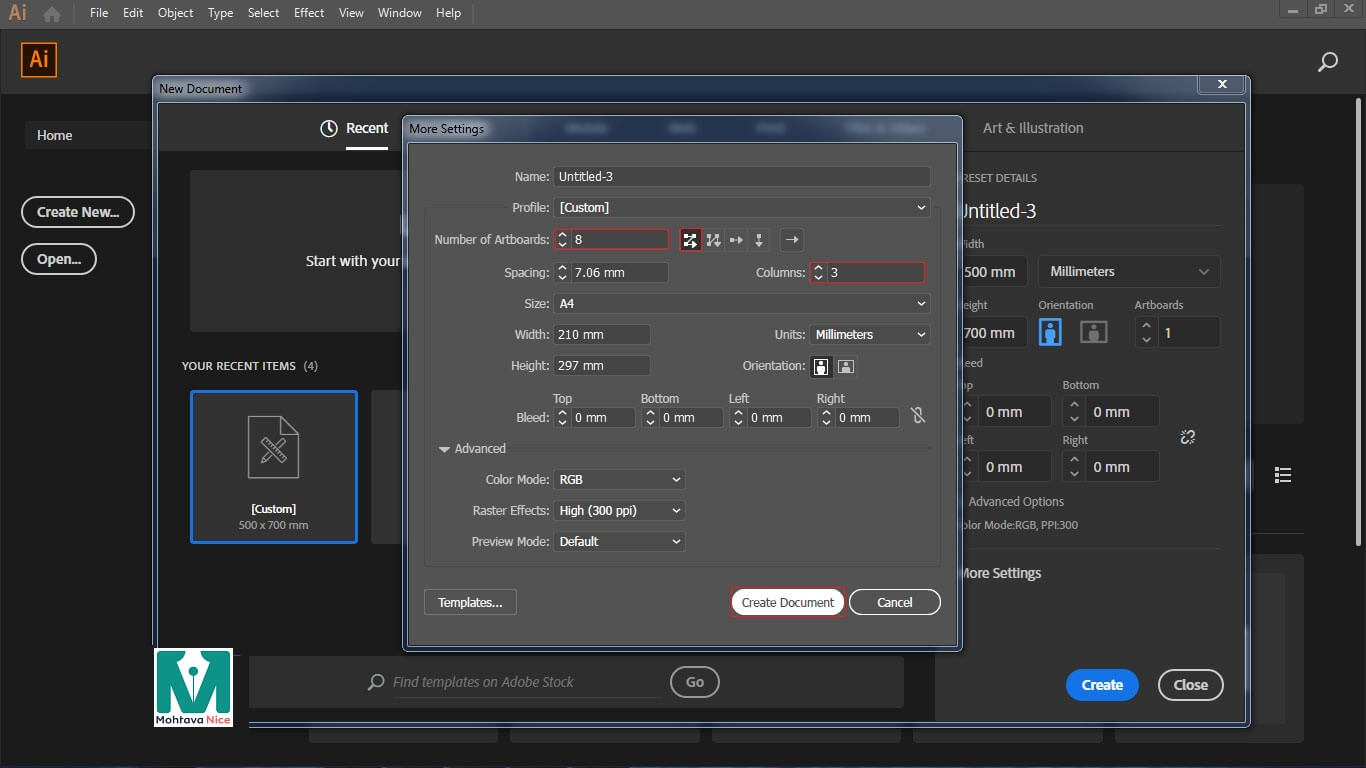Switch to the Art & Illustration tab
Viewport: 1366px width, 768px height.
click(1032, 128)
